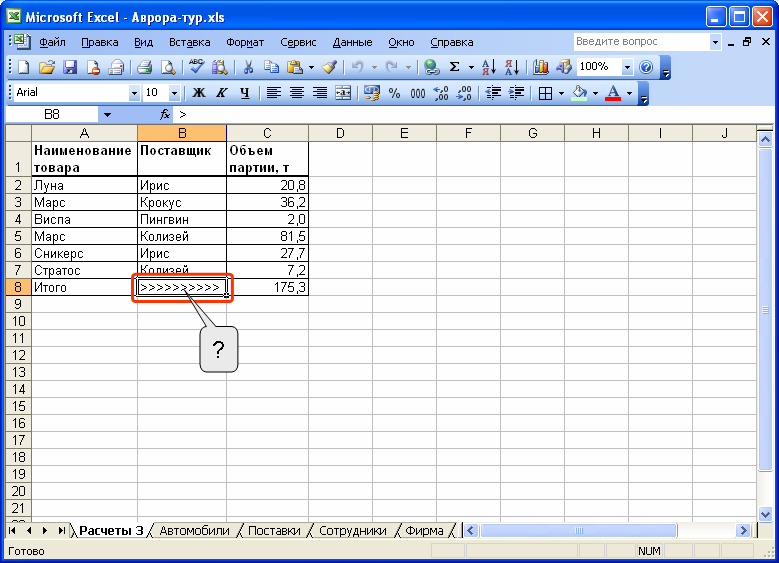The height and width of the screenshot is (563, 779).
Task: Open the paste options dropdown arrow
Action: click(311, 67)
